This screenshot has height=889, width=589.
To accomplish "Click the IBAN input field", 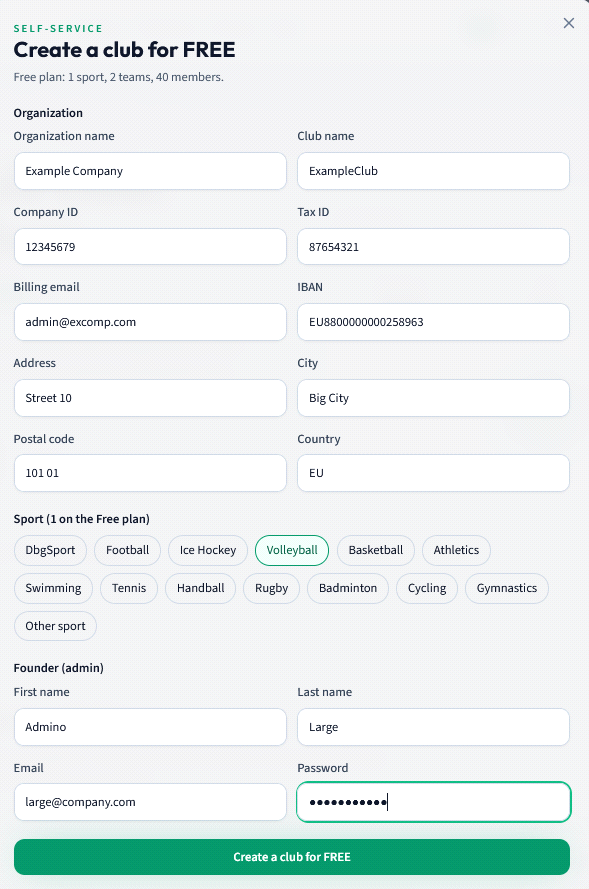I will point(434,322).
